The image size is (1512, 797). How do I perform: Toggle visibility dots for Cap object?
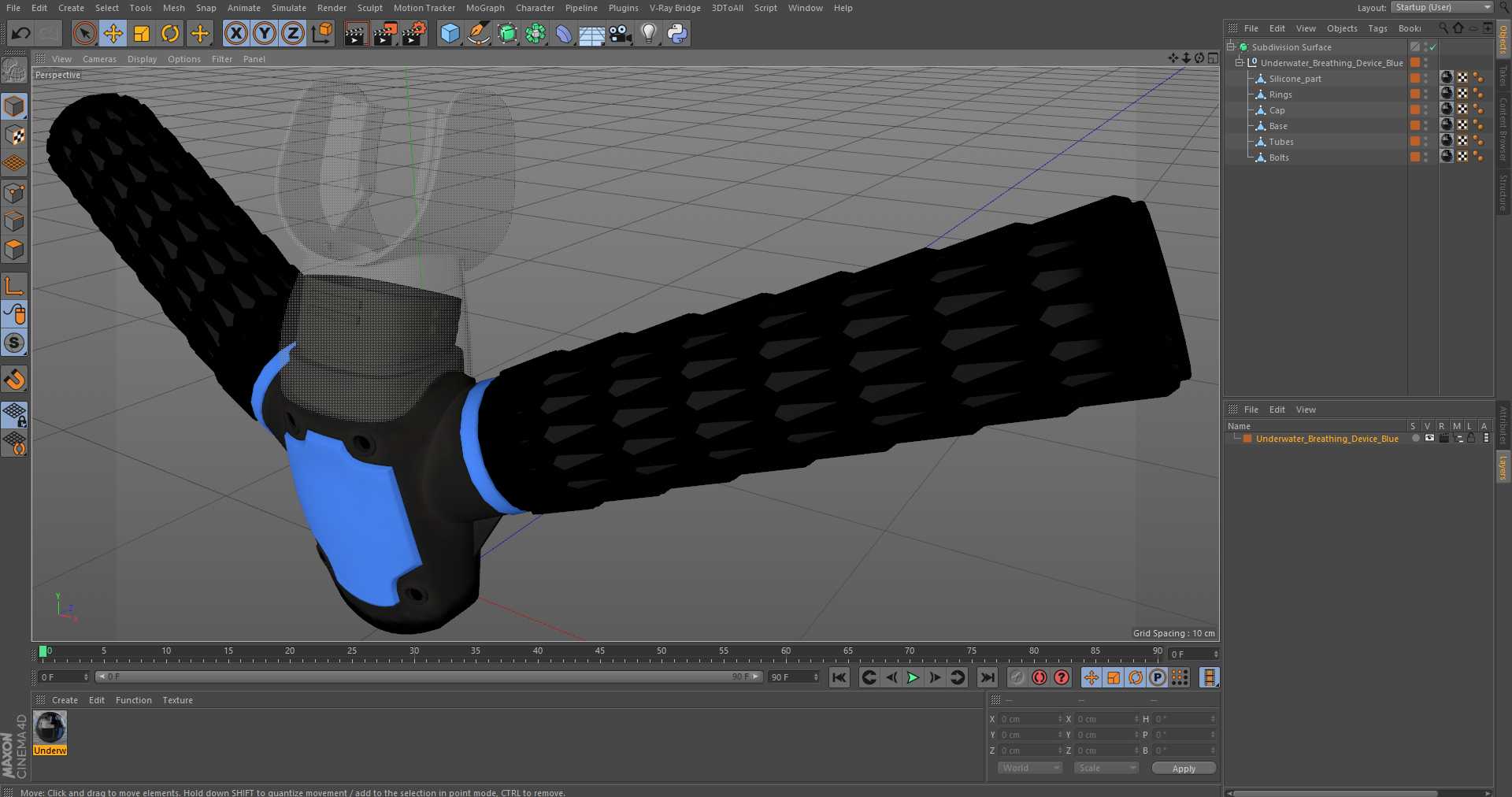coord(1426,110)
